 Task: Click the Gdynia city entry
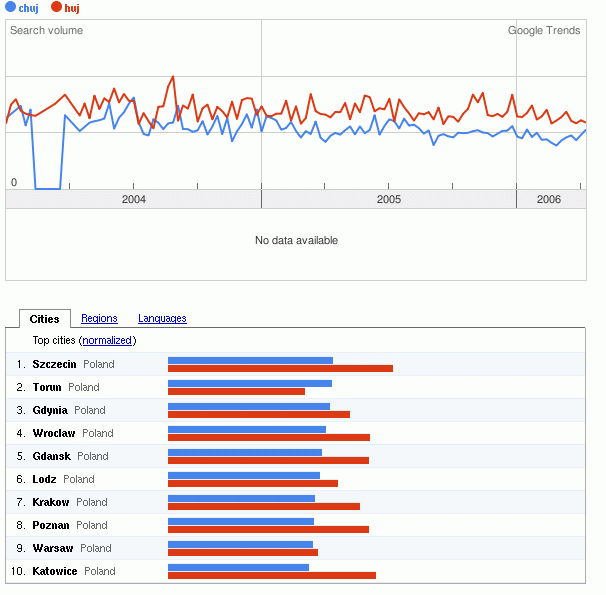point(50,410)
